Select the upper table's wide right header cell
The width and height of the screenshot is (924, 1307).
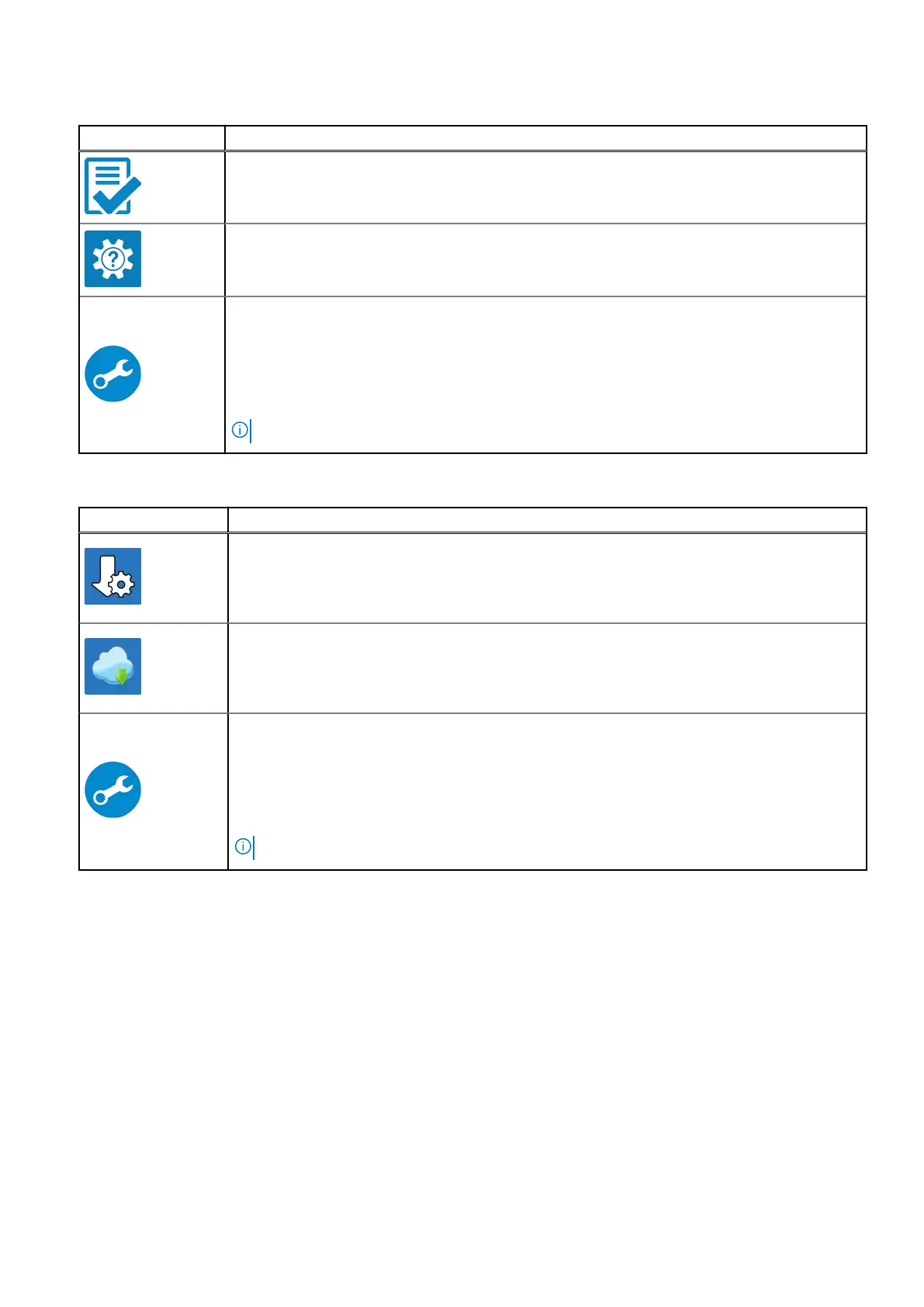pyautogui.click(x=545, y=138)
